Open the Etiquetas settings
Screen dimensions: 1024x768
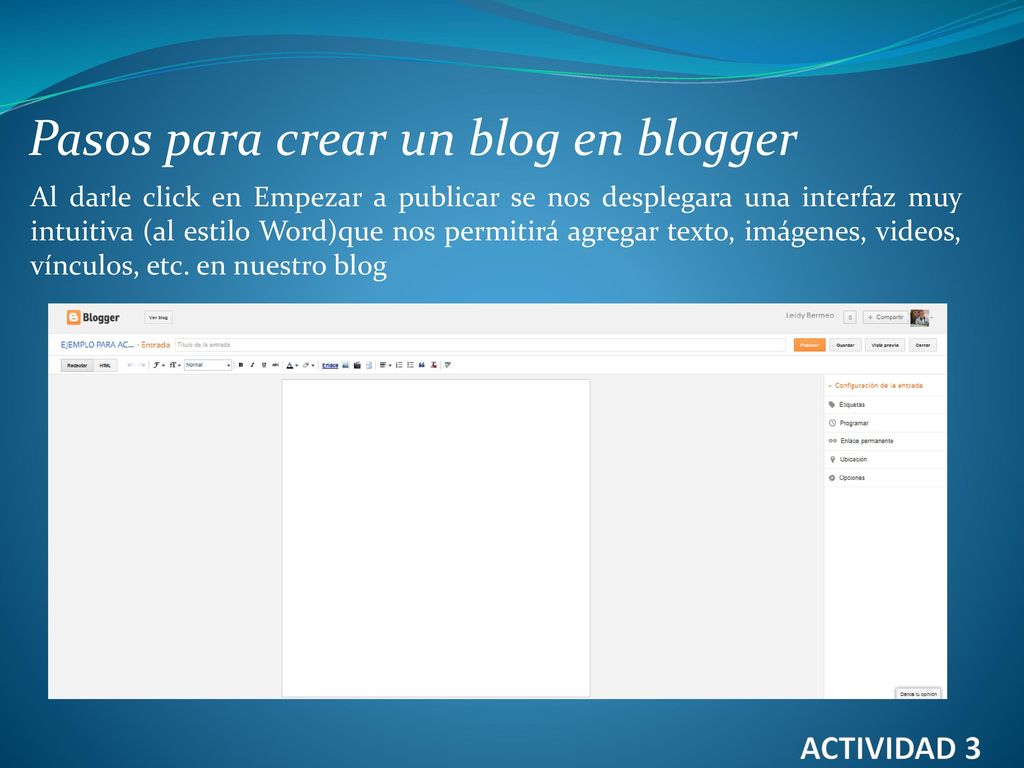(x=885, y=404)
